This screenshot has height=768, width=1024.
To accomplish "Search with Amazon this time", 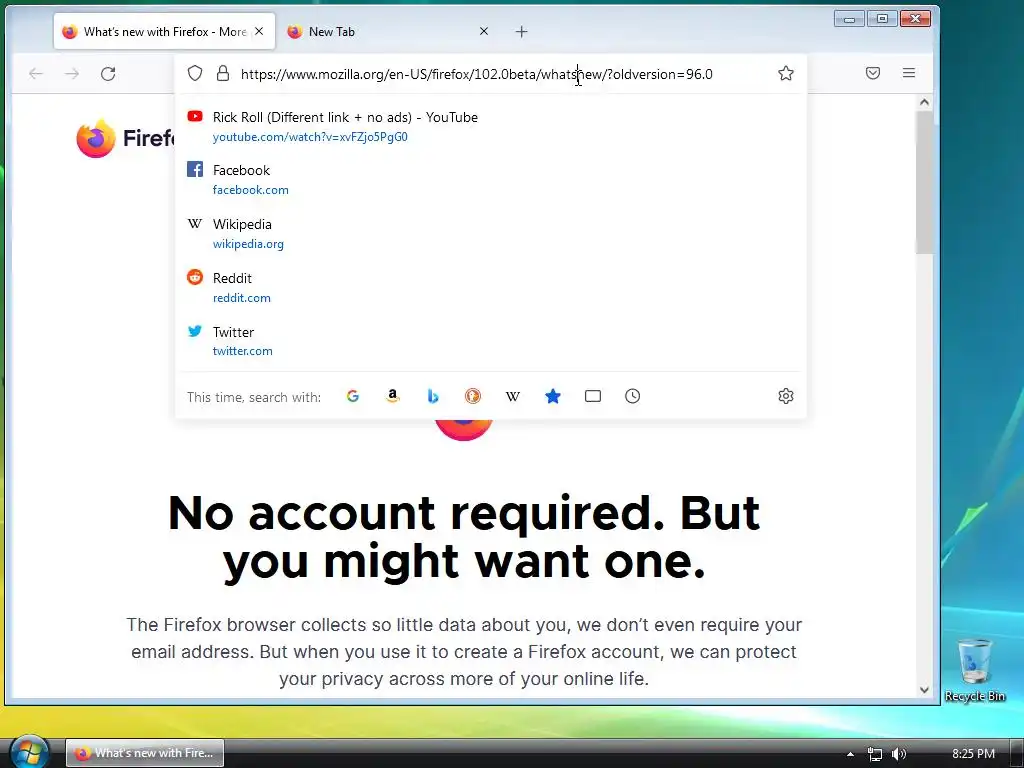I will (392, 396).
